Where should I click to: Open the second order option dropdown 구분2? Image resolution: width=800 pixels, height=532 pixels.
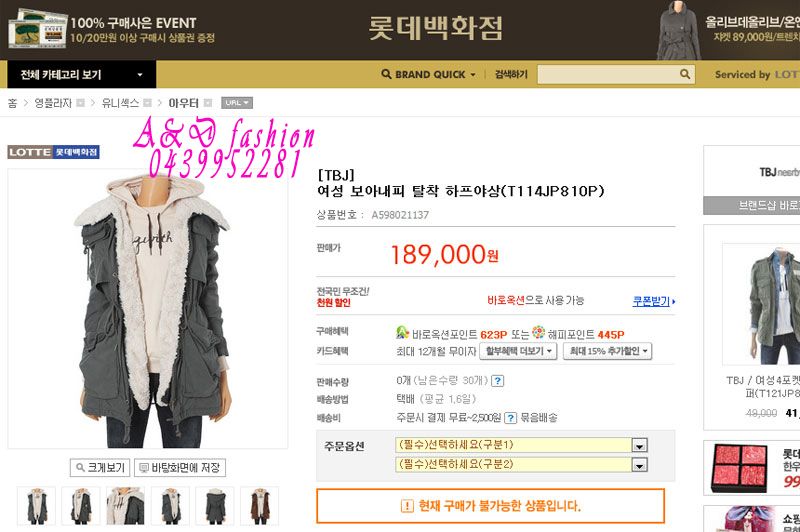tap(521, 464)
